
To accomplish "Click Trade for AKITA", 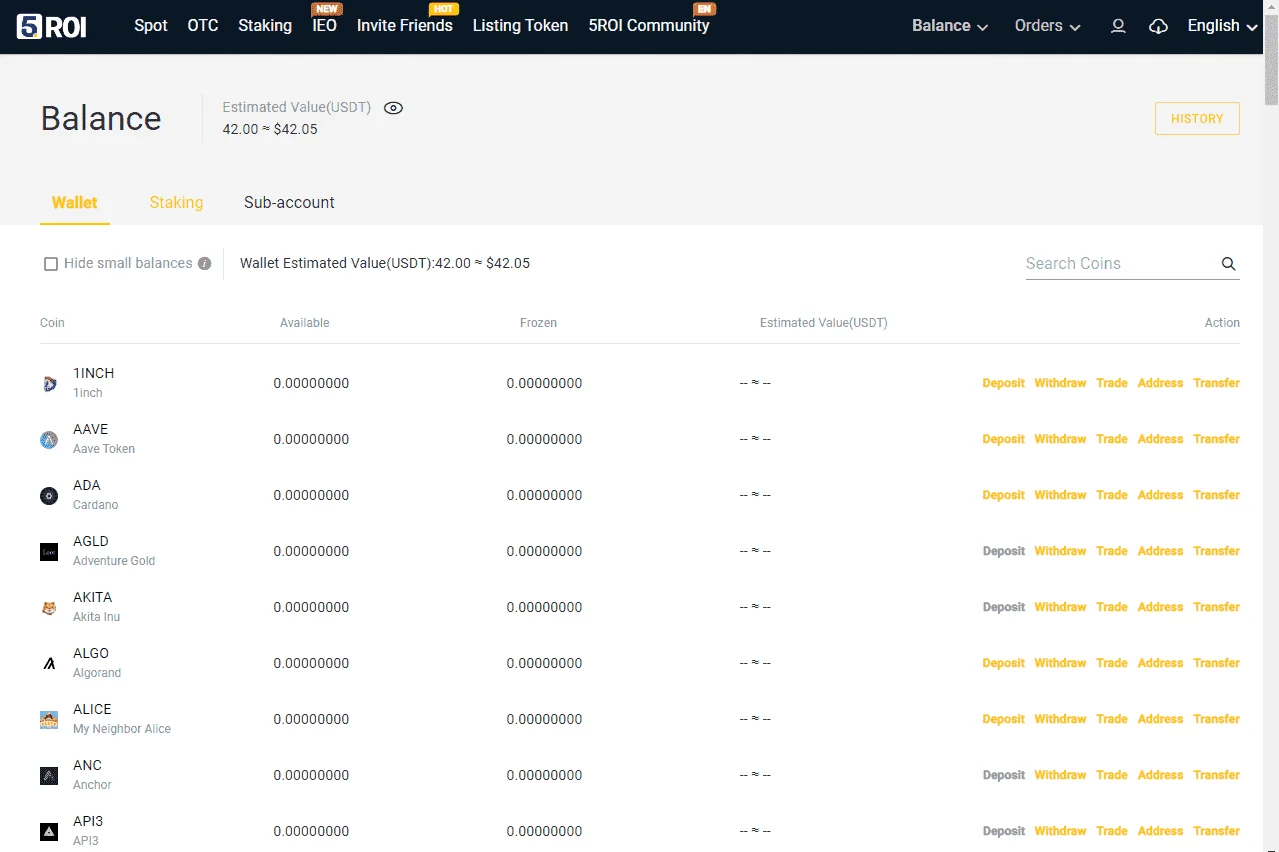I will (x=1112, y=607).
